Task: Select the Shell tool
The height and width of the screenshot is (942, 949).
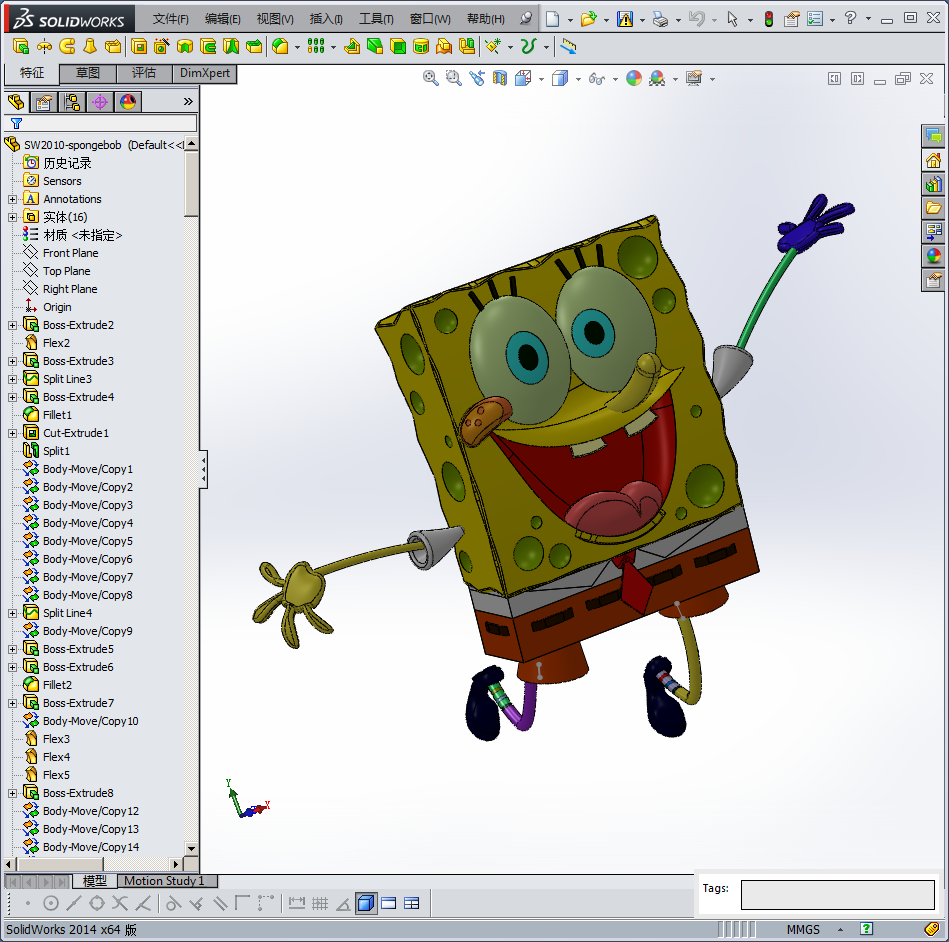Action: point(398,46)
